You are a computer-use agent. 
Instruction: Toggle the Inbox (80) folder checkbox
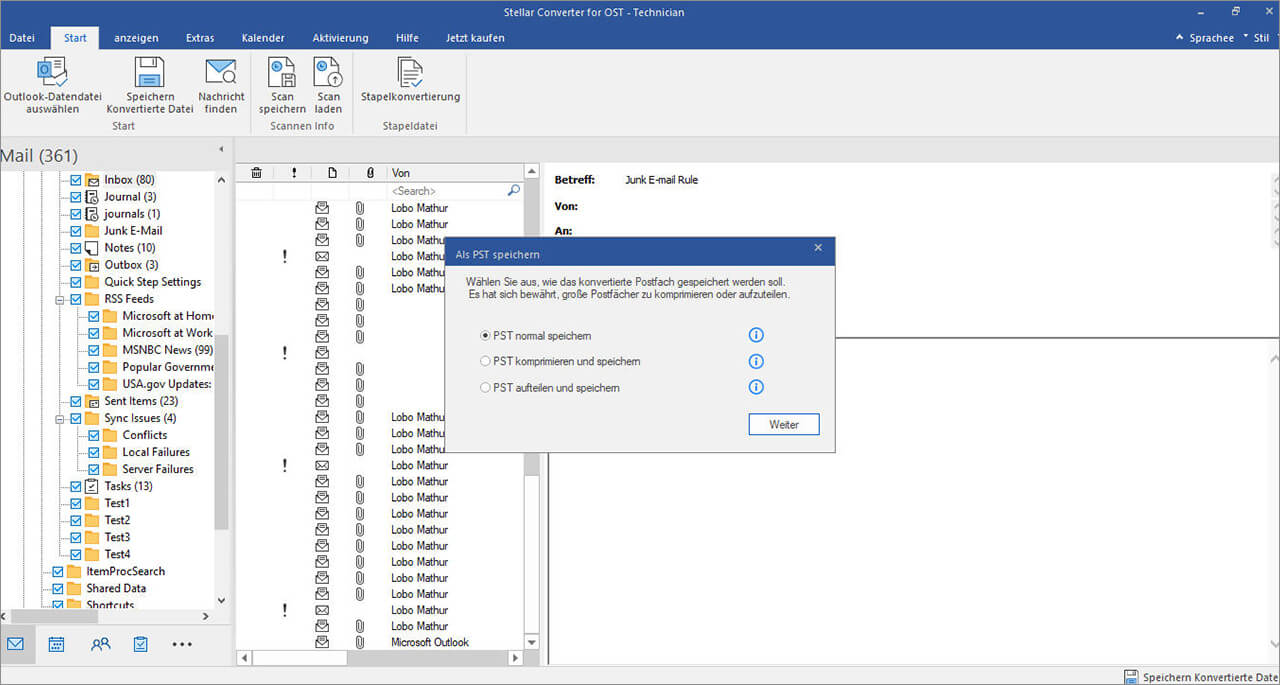point(76,180)
